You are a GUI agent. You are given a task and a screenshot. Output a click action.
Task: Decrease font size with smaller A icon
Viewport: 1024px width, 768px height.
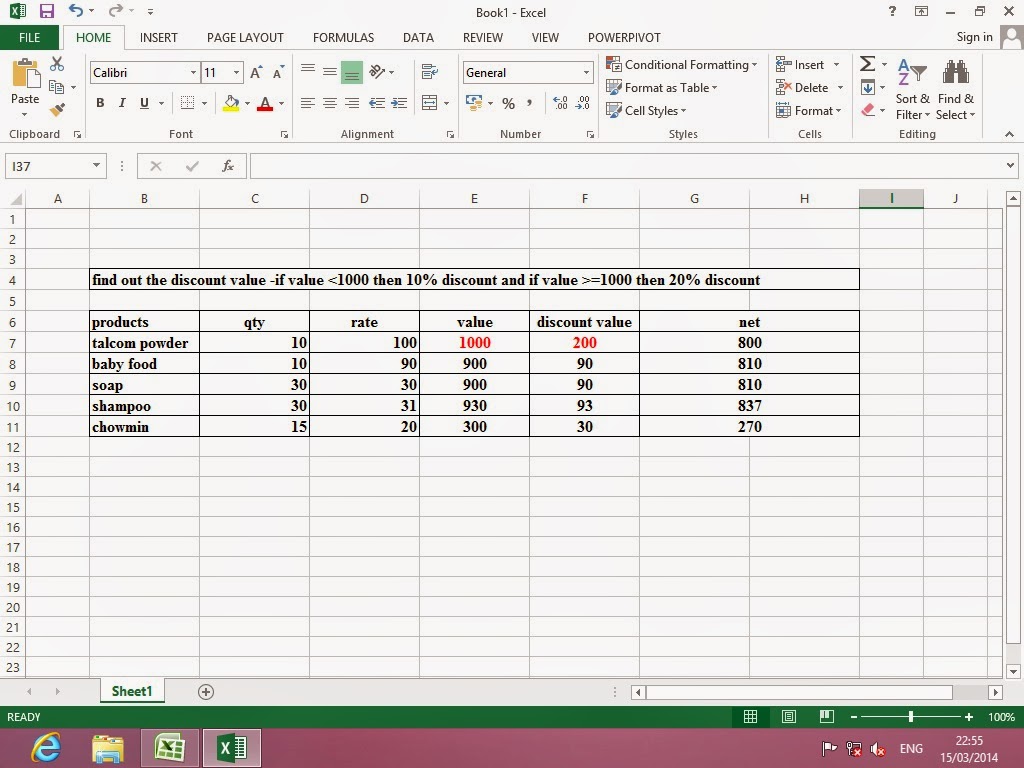[278, 72]
